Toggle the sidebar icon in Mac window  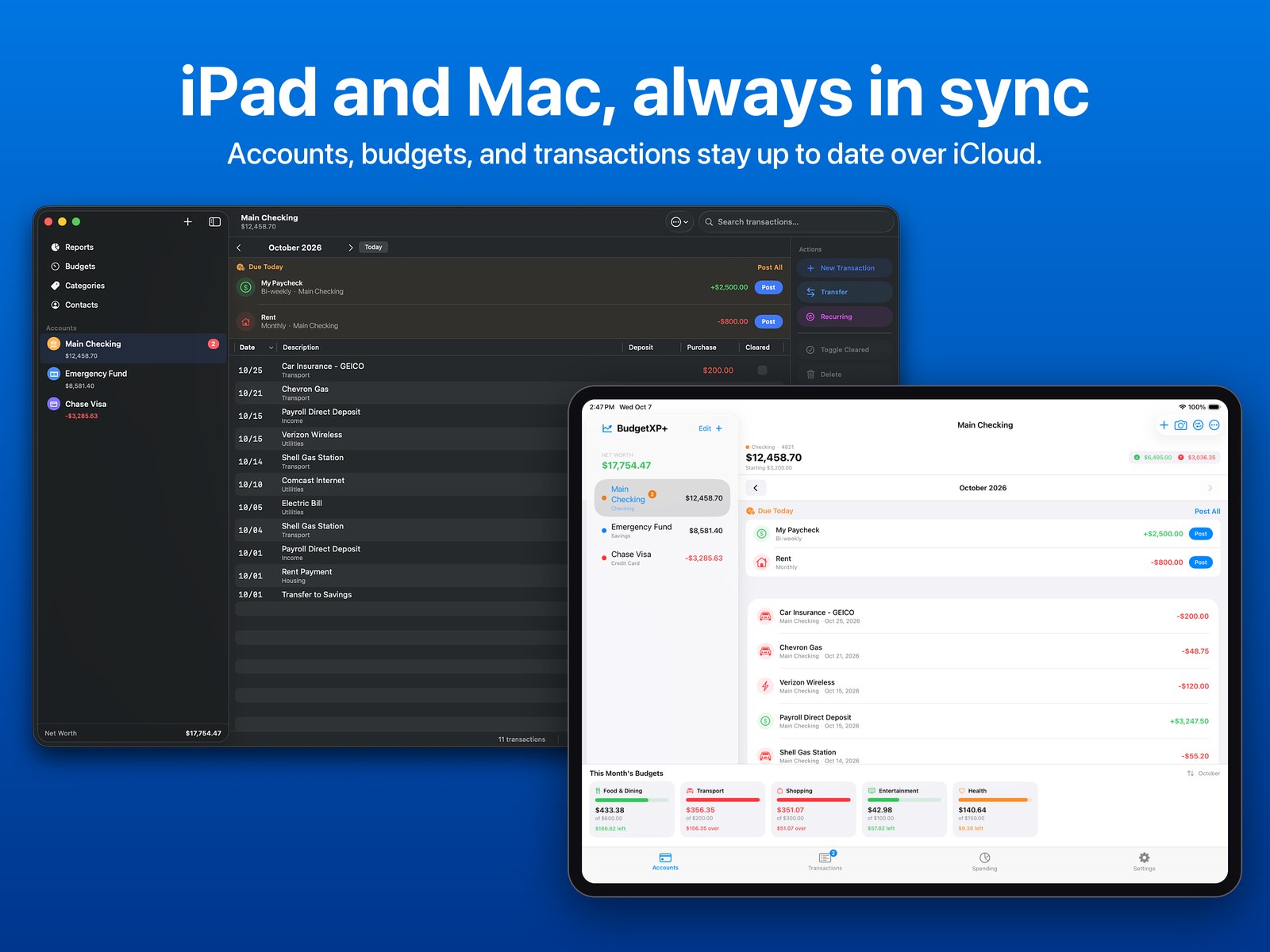pyautogui.click(x=214, y=222)
